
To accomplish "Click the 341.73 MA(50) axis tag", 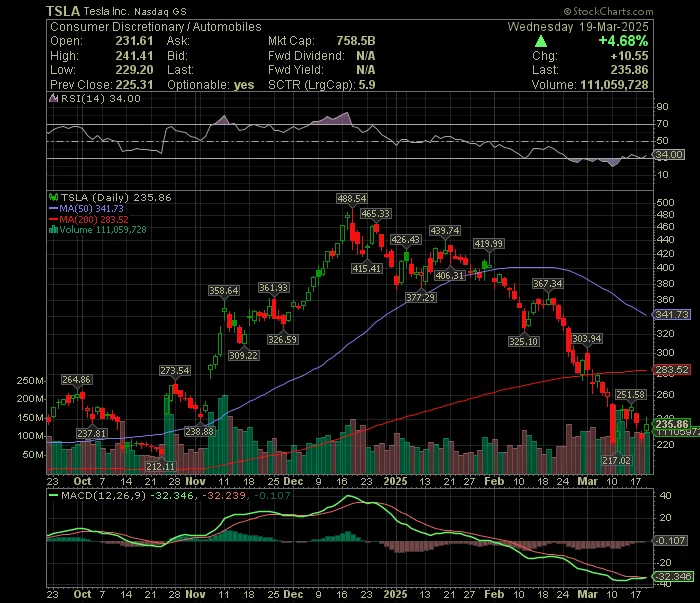I will coord(671,315).
